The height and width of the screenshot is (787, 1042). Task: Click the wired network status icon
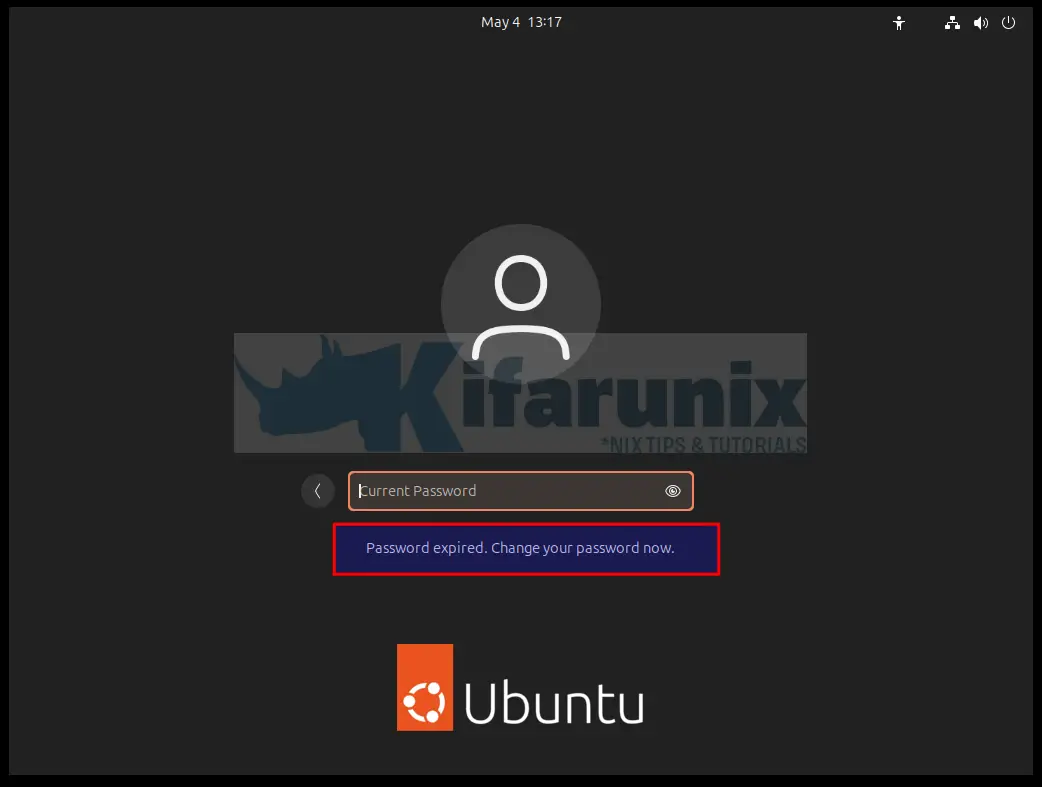pos(952,23)
